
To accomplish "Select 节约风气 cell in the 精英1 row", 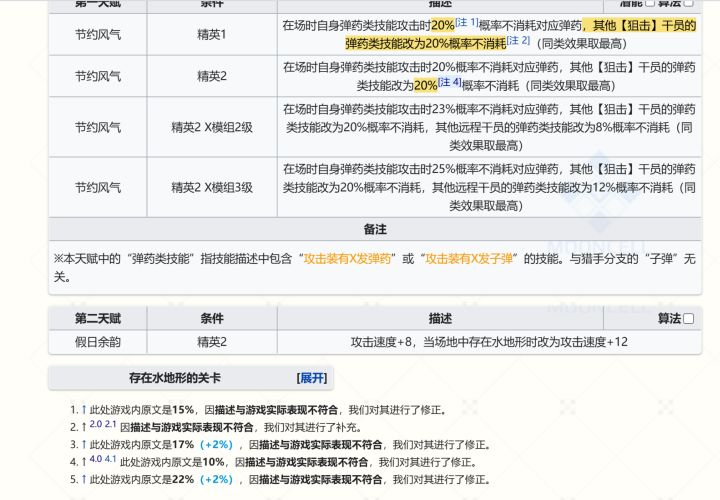I will click(x=98, y=34).
